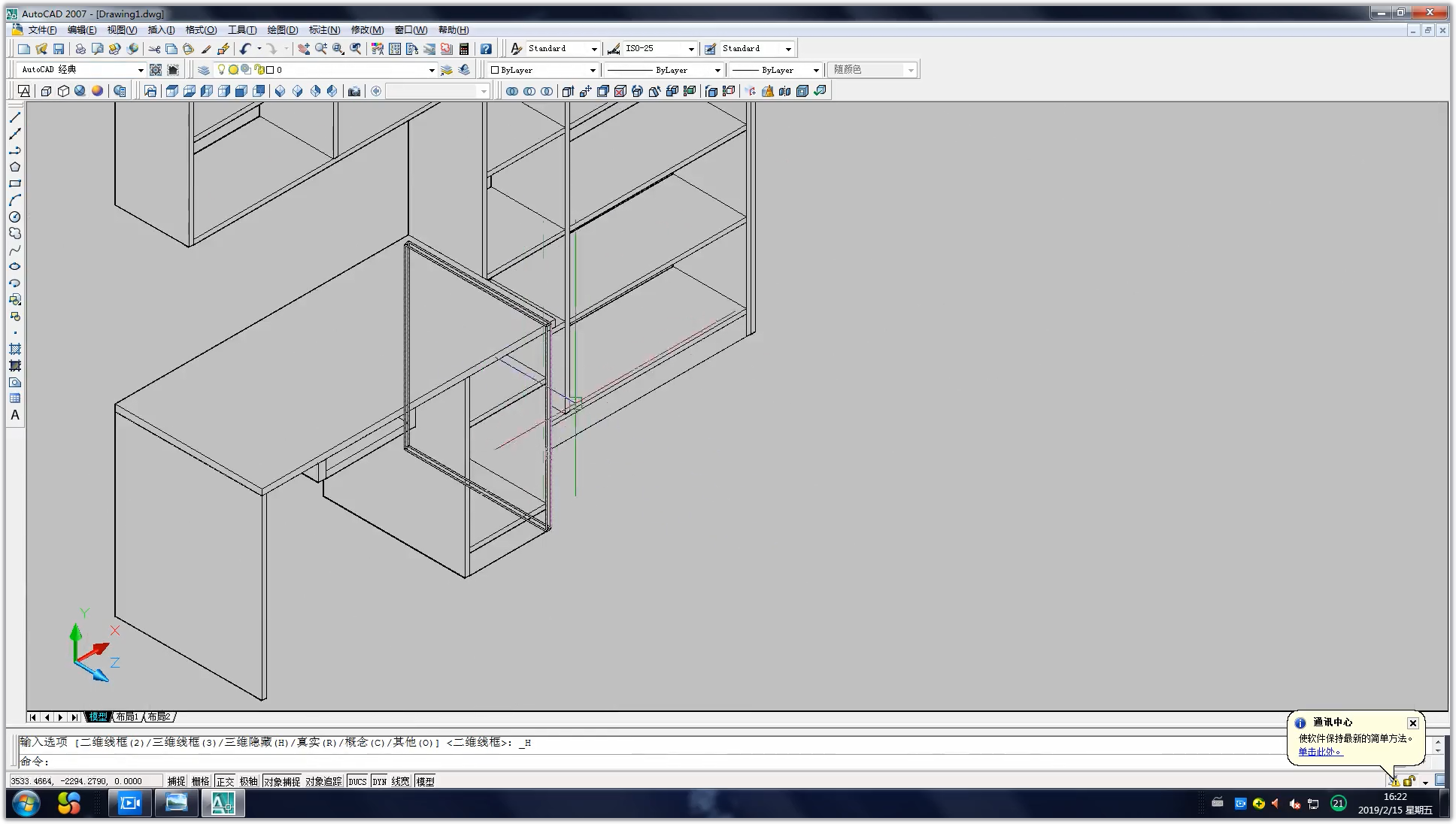Select the Polygon draw tool
Image resolution: width=1456 pixels, height=824 pixels.
click(x=15, y=167)
